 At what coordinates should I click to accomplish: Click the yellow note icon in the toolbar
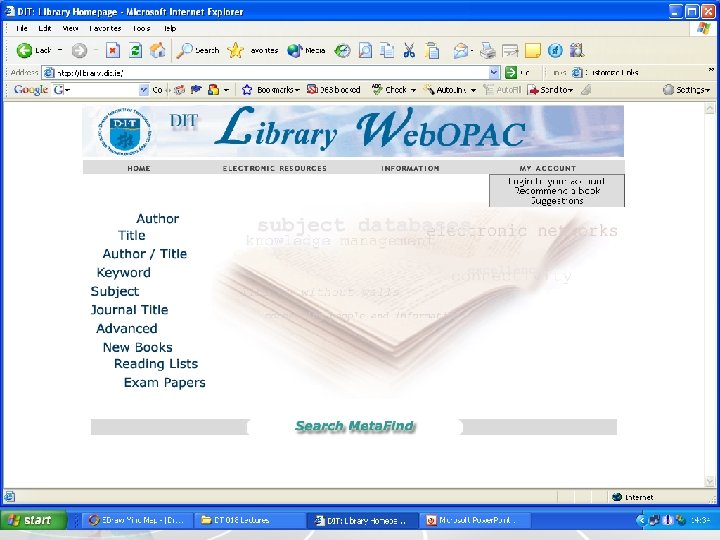(x=533, y=51)
